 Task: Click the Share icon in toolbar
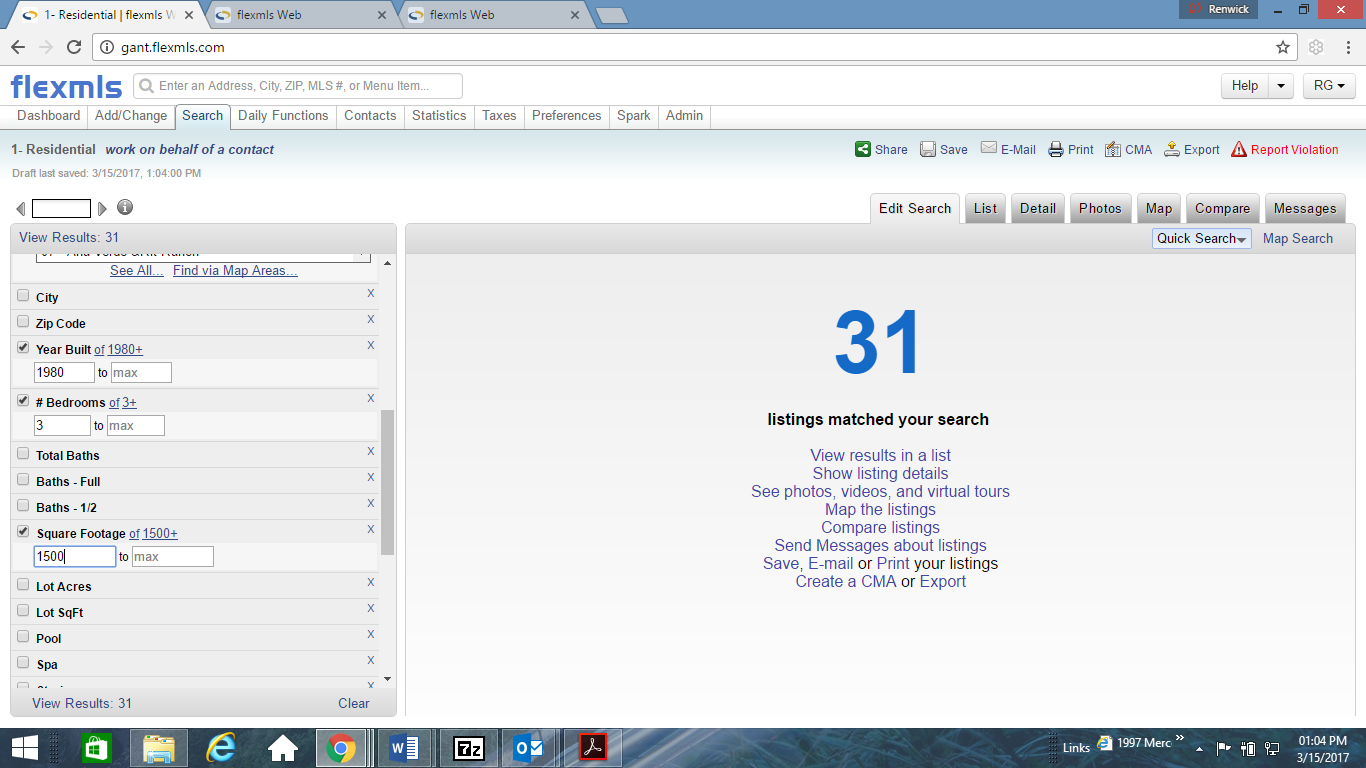(862, 149)
